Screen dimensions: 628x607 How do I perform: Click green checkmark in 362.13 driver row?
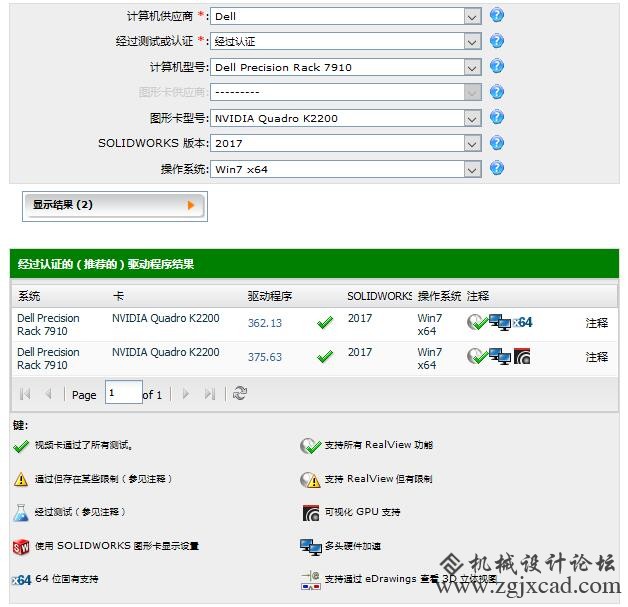[x=325, y=322]
